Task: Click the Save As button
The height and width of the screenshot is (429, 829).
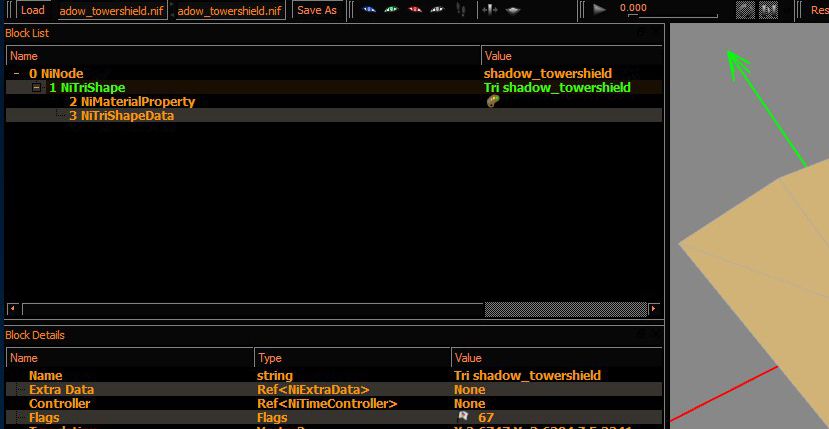Action: (317, 10)
